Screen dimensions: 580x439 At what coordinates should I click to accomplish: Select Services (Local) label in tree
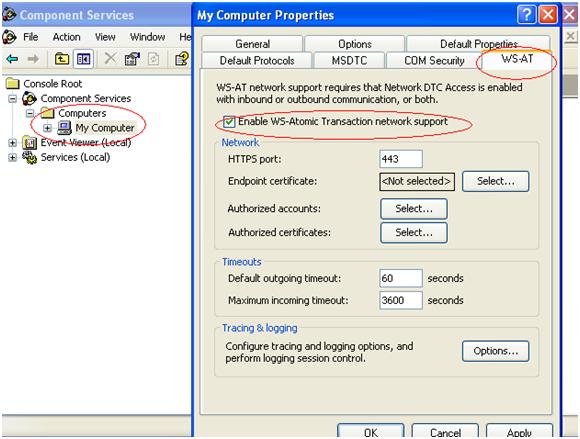click(75, 158)
